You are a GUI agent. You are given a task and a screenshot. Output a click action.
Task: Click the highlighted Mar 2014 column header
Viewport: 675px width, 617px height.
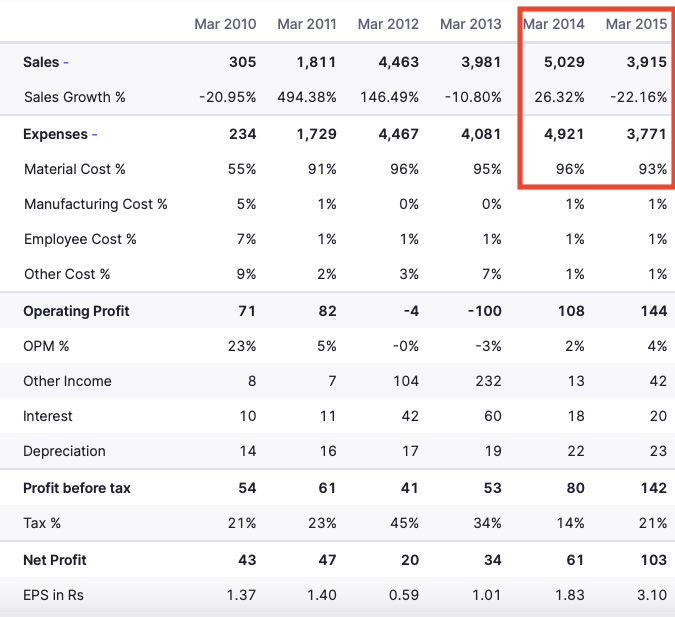point(553,24)
